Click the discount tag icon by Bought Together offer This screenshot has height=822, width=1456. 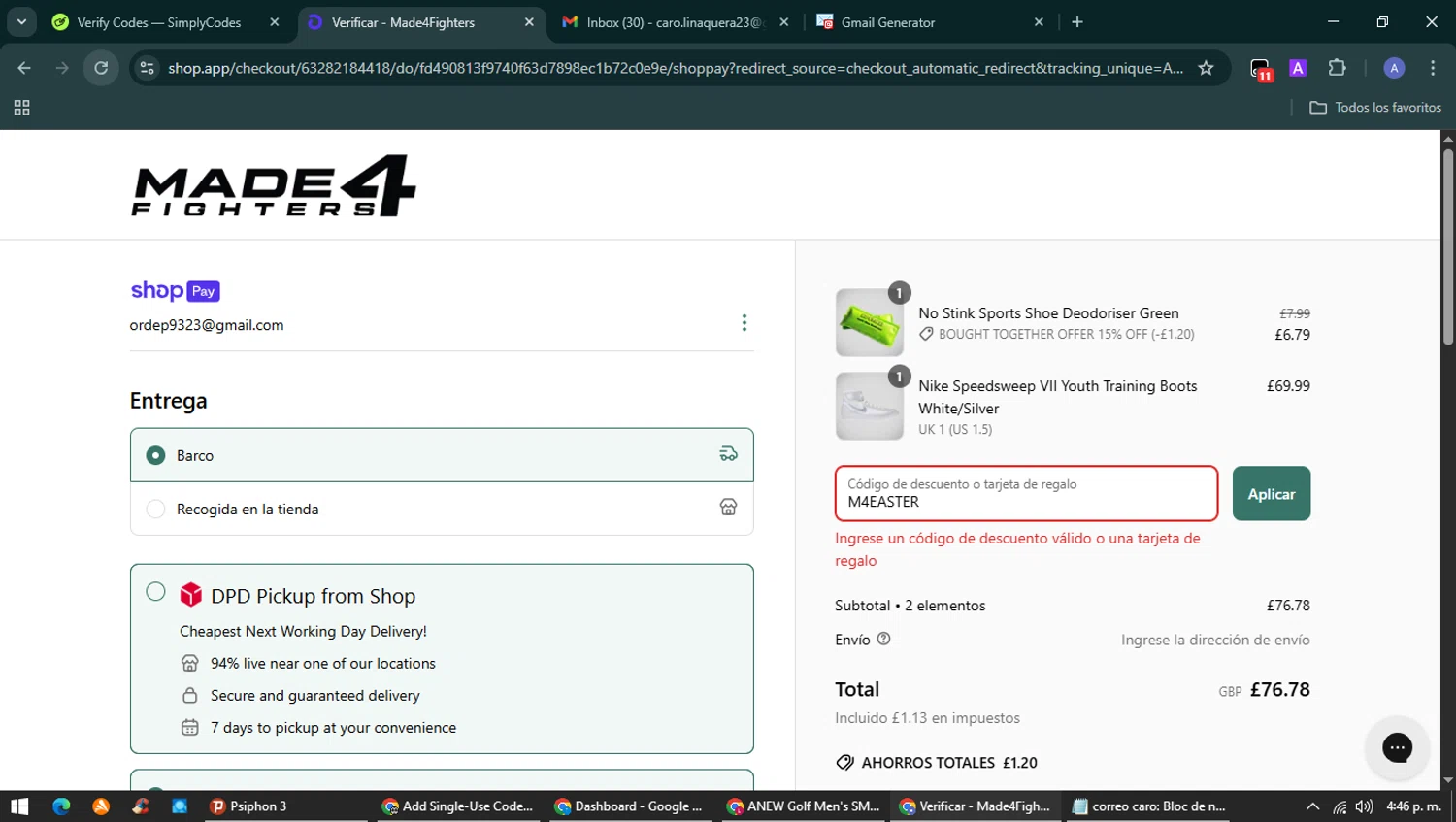pyautogui.click(x=926, y=334)
